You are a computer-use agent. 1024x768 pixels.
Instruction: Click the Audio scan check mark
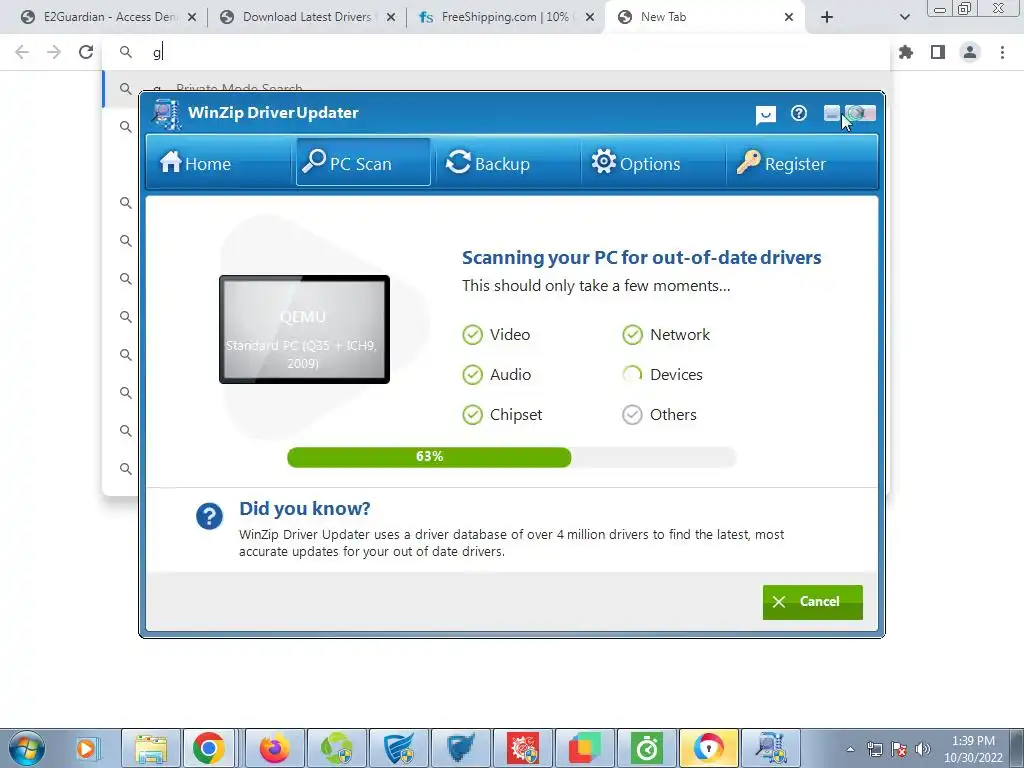coord(472,375)
